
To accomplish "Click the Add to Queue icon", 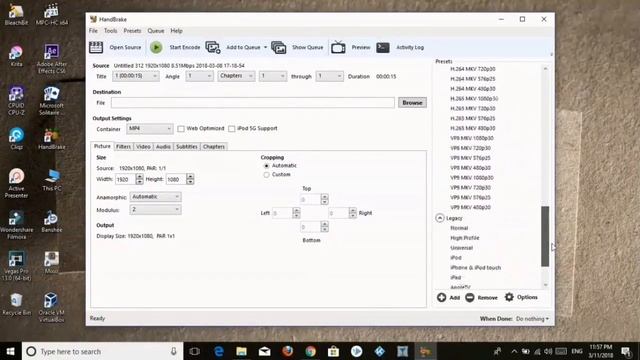I will [x=213, y=47].
